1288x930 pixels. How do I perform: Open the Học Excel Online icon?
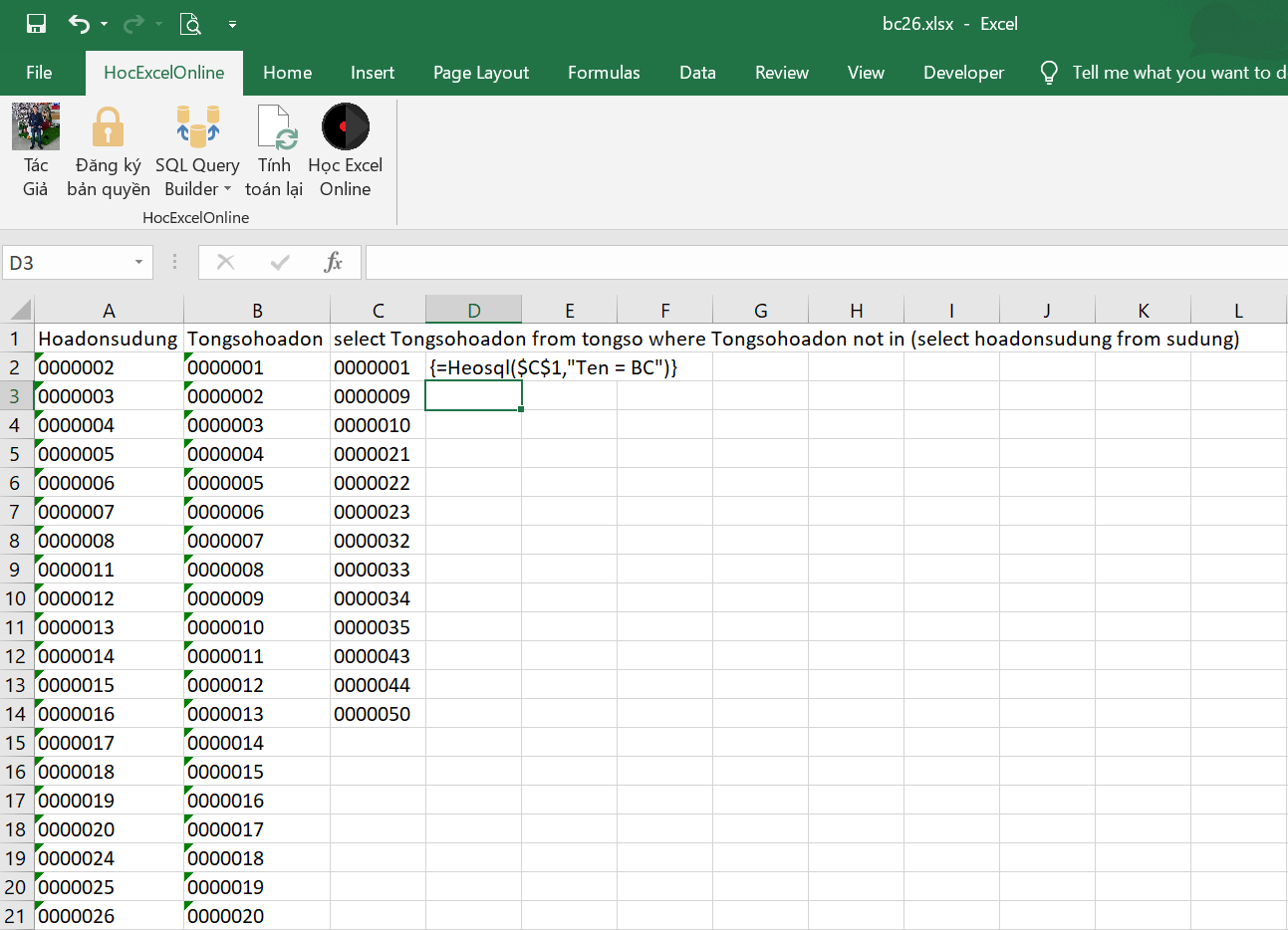pos(346,126)
